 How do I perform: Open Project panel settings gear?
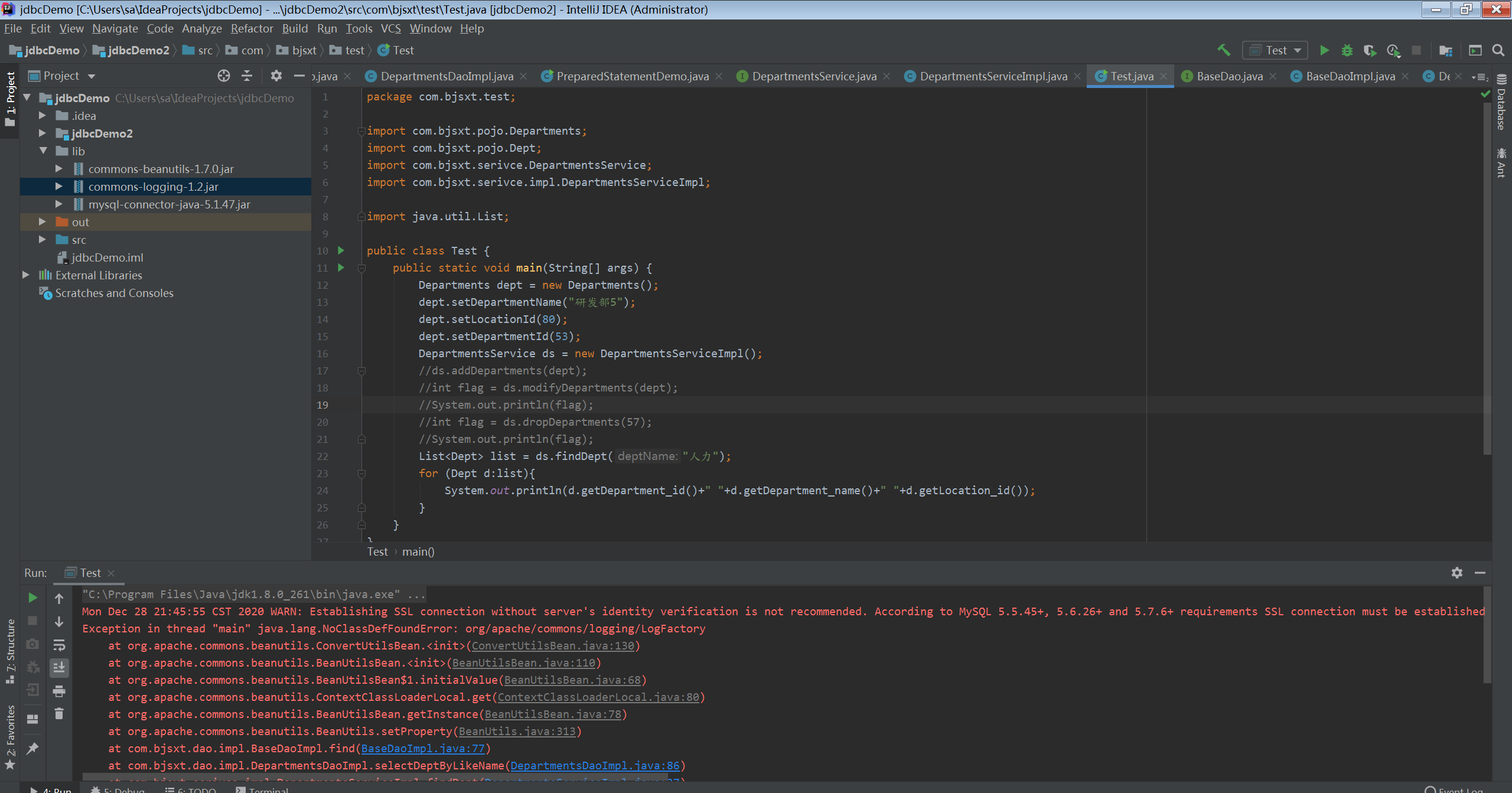(x=276, y=76)
